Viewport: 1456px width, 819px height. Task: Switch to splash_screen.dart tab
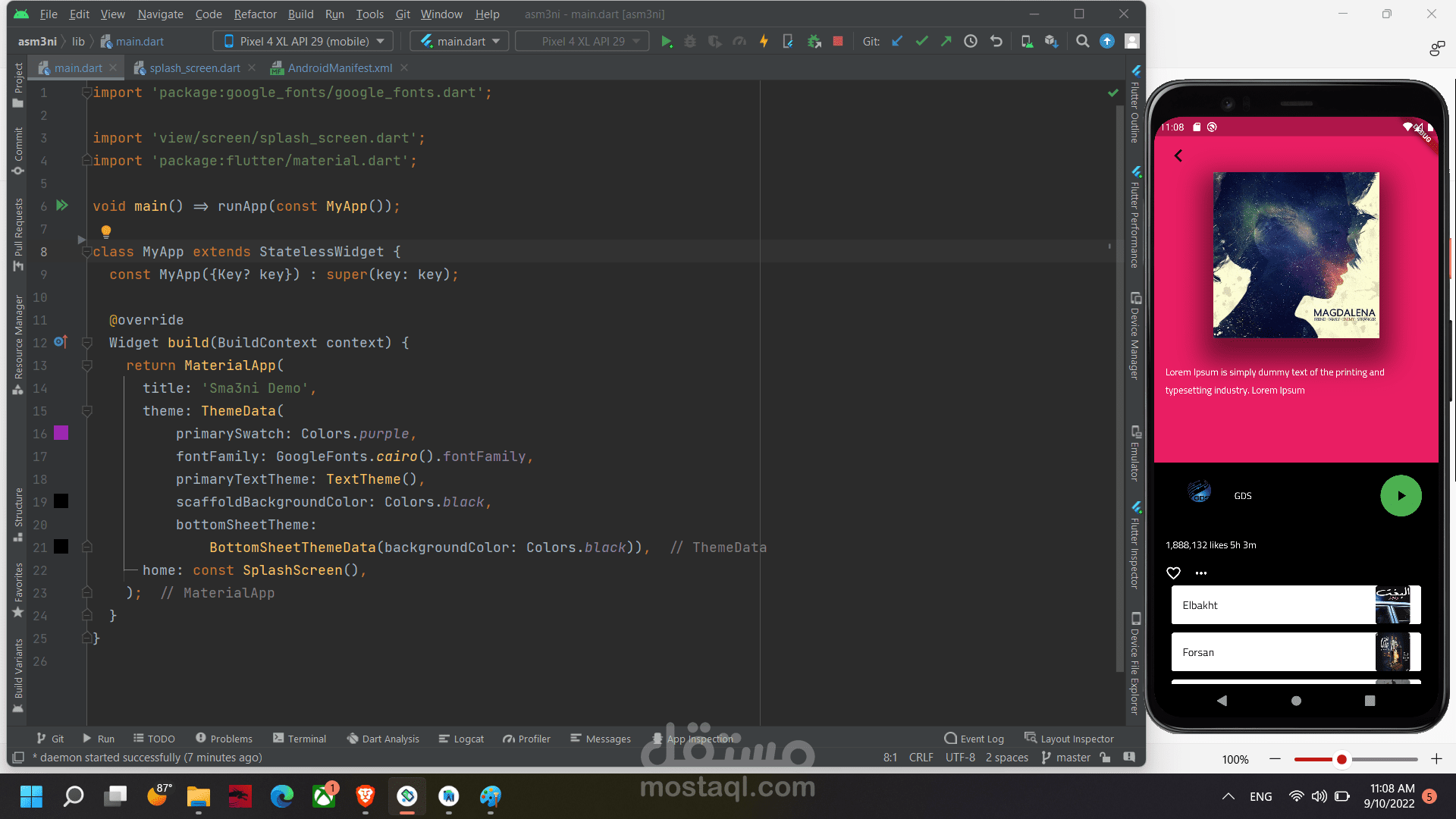194,68
